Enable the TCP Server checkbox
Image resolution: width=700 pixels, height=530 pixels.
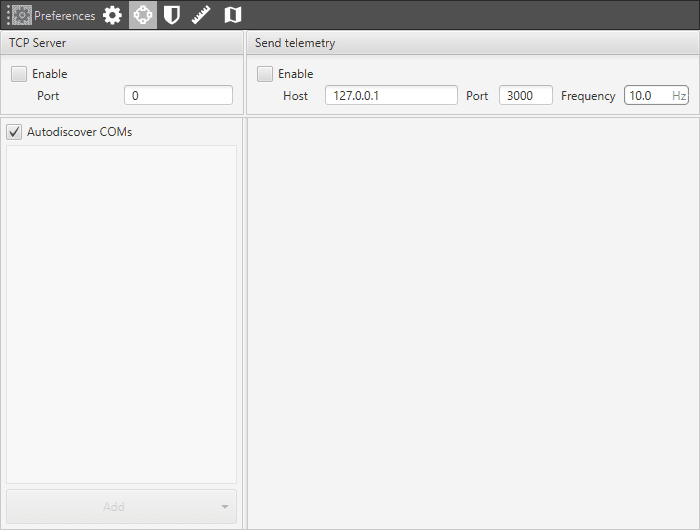(x=19, y=74)
